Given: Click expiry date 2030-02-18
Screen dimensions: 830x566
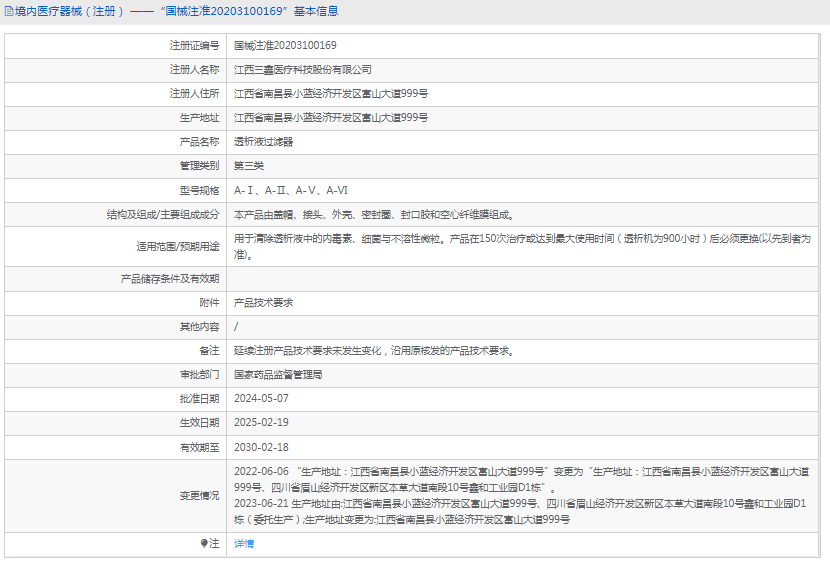Looking at the screenshot, I should [261, 447].
